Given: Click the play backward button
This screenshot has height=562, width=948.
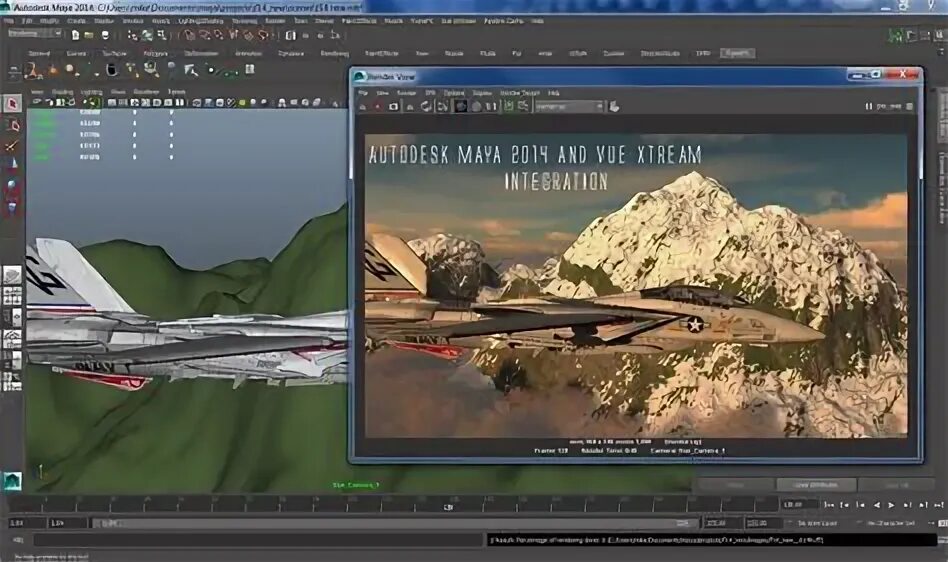Looking at the screenshot, I should coord(877,505).
